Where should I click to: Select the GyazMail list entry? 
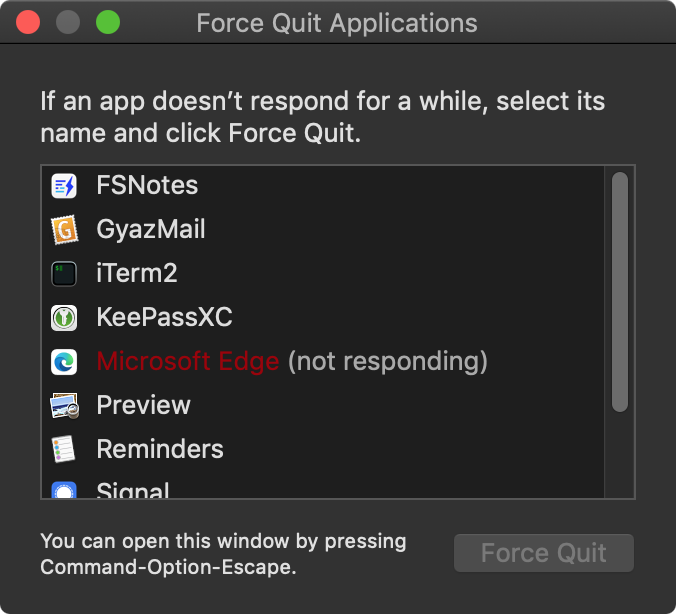[x=151, y=229]
